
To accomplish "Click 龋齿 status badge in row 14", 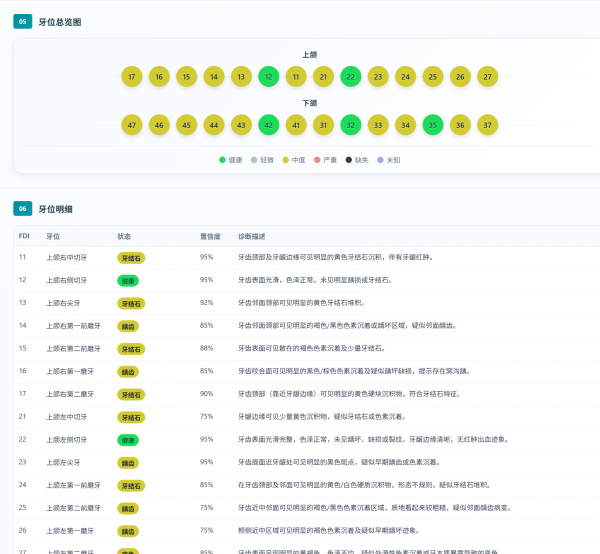I will tap(128, 326).
